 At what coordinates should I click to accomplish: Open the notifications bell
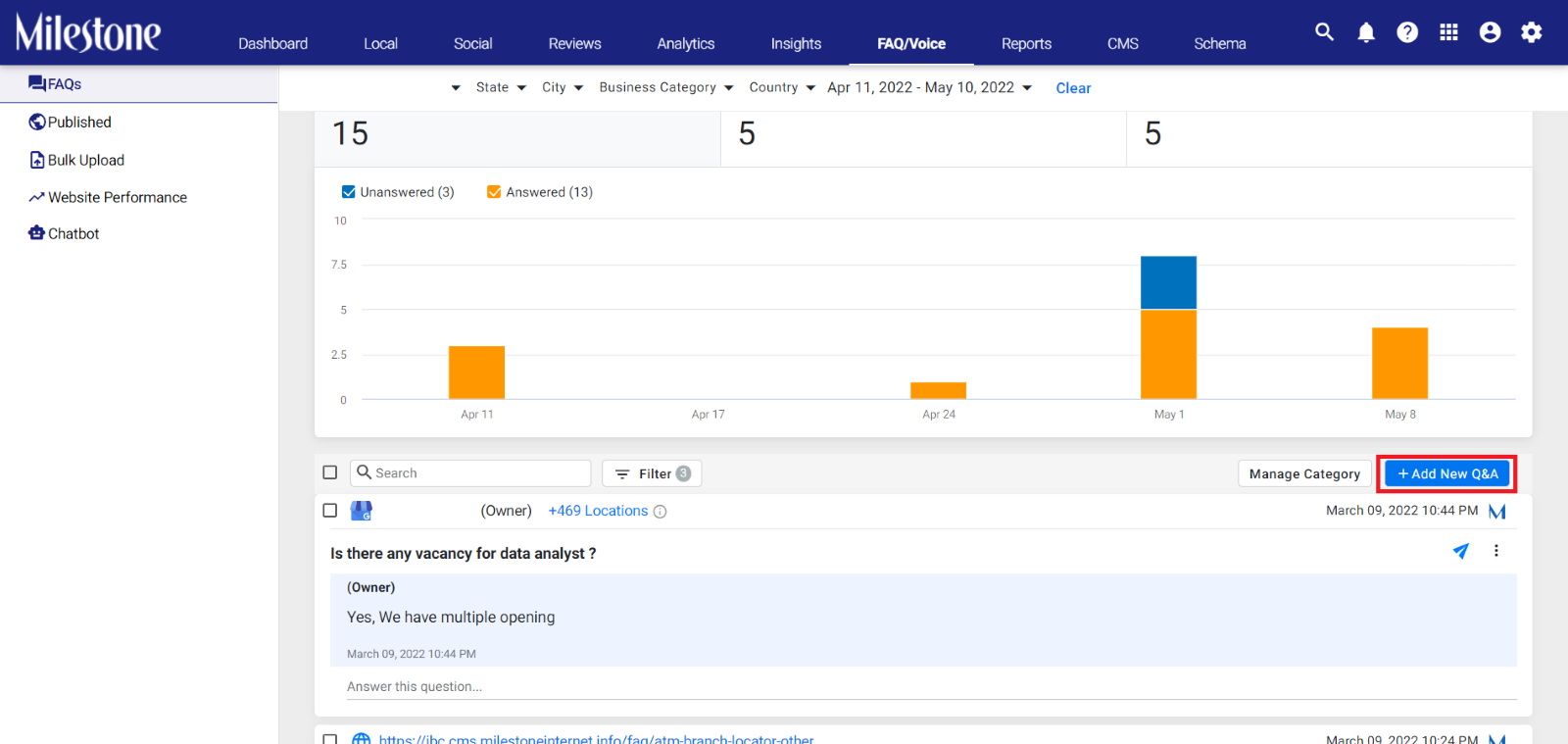(1366, 32)
